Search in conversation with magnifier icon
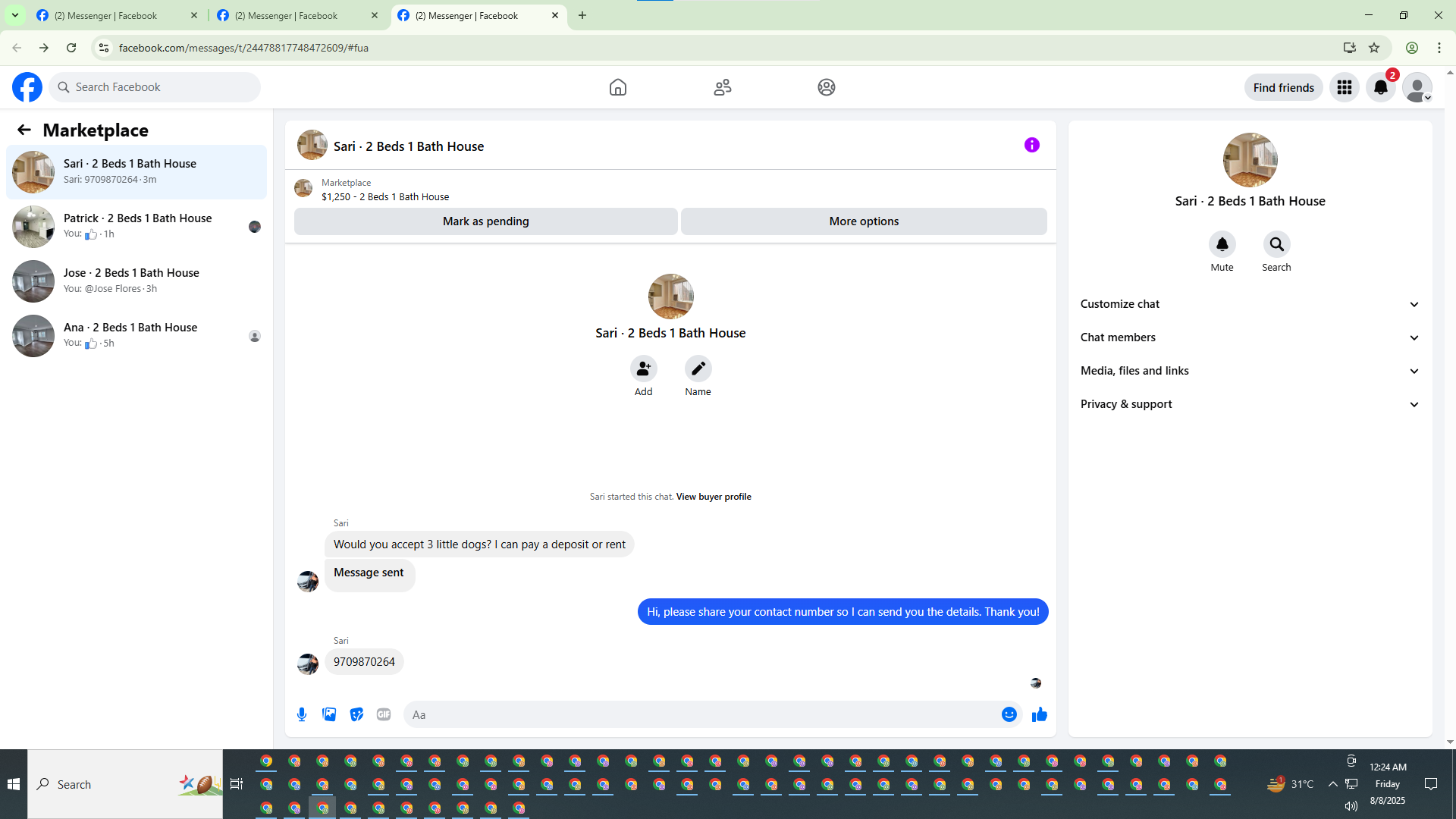The width and height of the screenshot is (1456, 819). [x=1276, y=244]
